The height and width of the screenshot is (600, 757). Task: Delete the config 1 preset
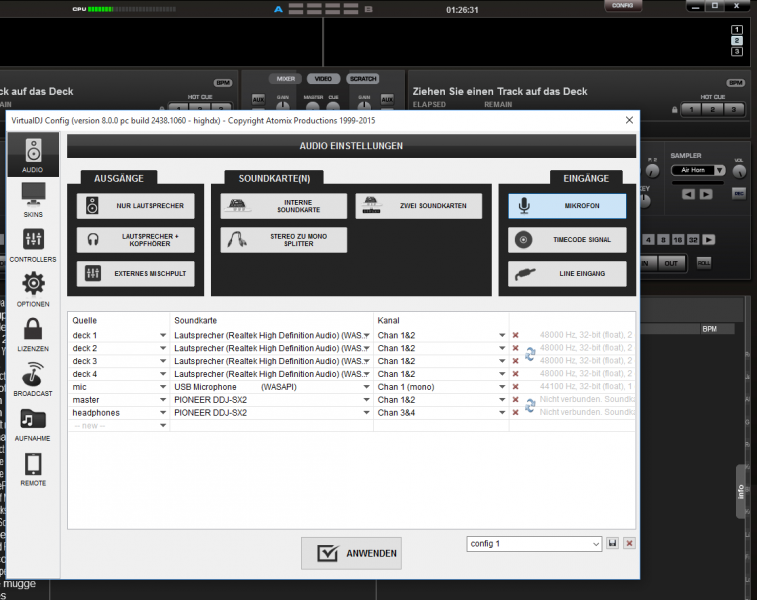coord(629,543)
